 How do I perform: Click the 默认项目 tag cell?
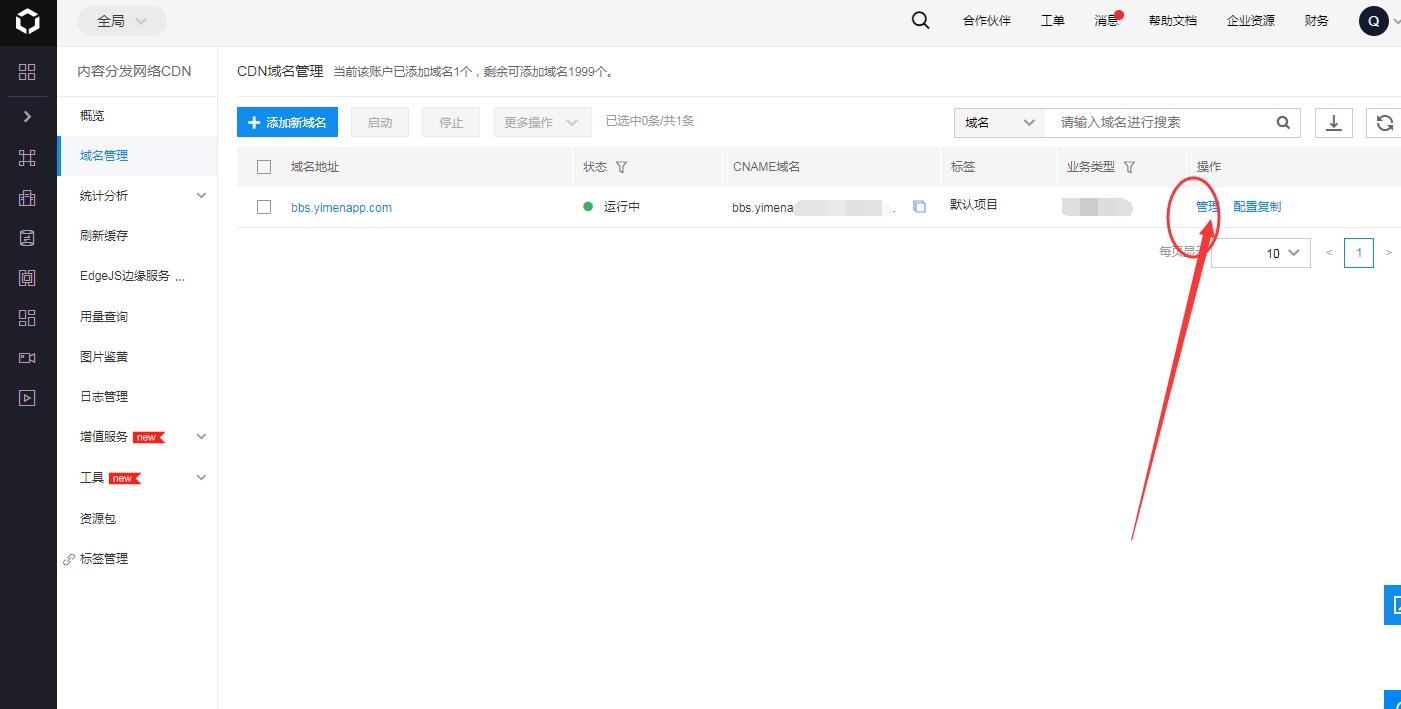click(974, 205)
